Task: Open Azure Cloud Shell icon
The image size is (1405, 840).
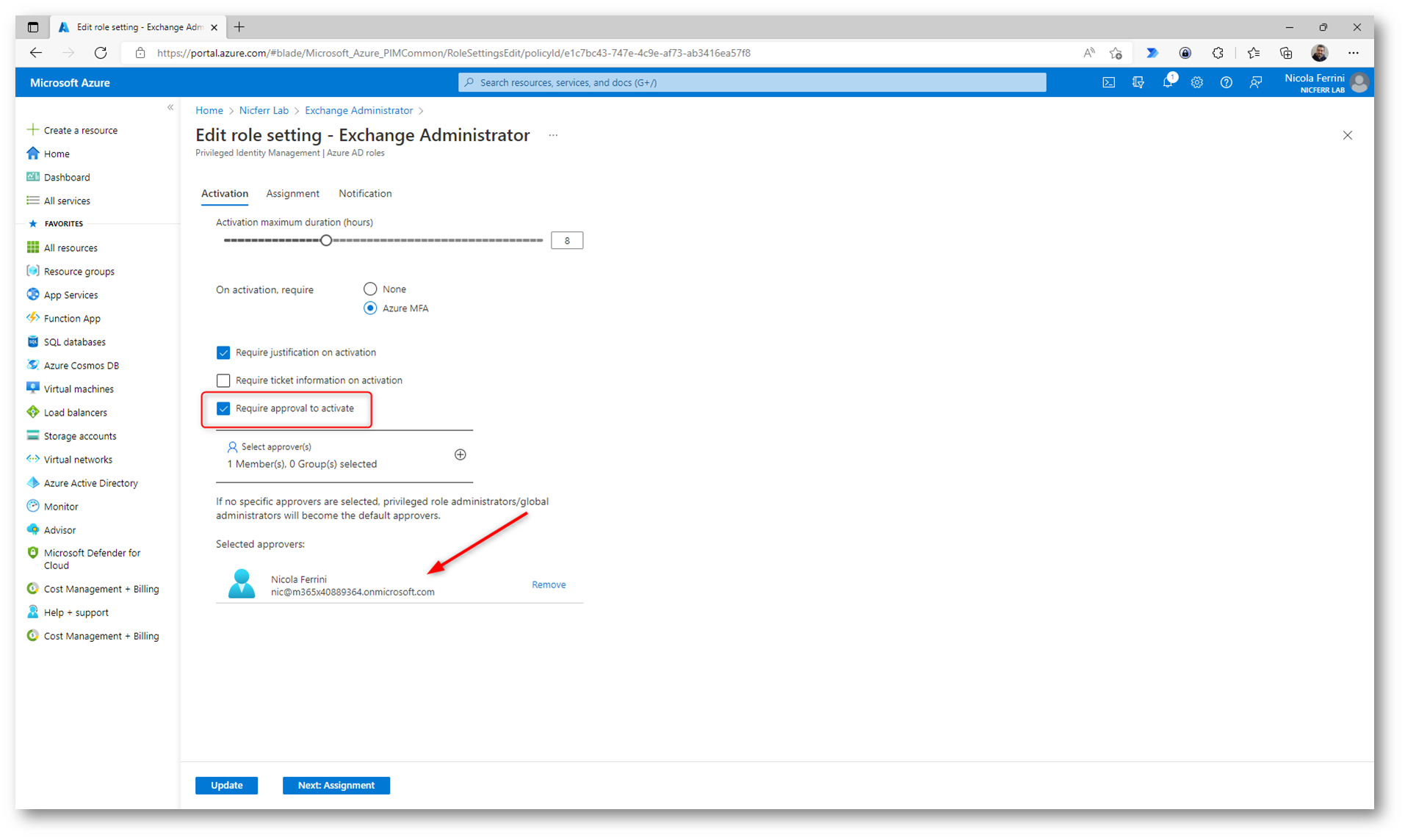Action: pos(1108,83)
